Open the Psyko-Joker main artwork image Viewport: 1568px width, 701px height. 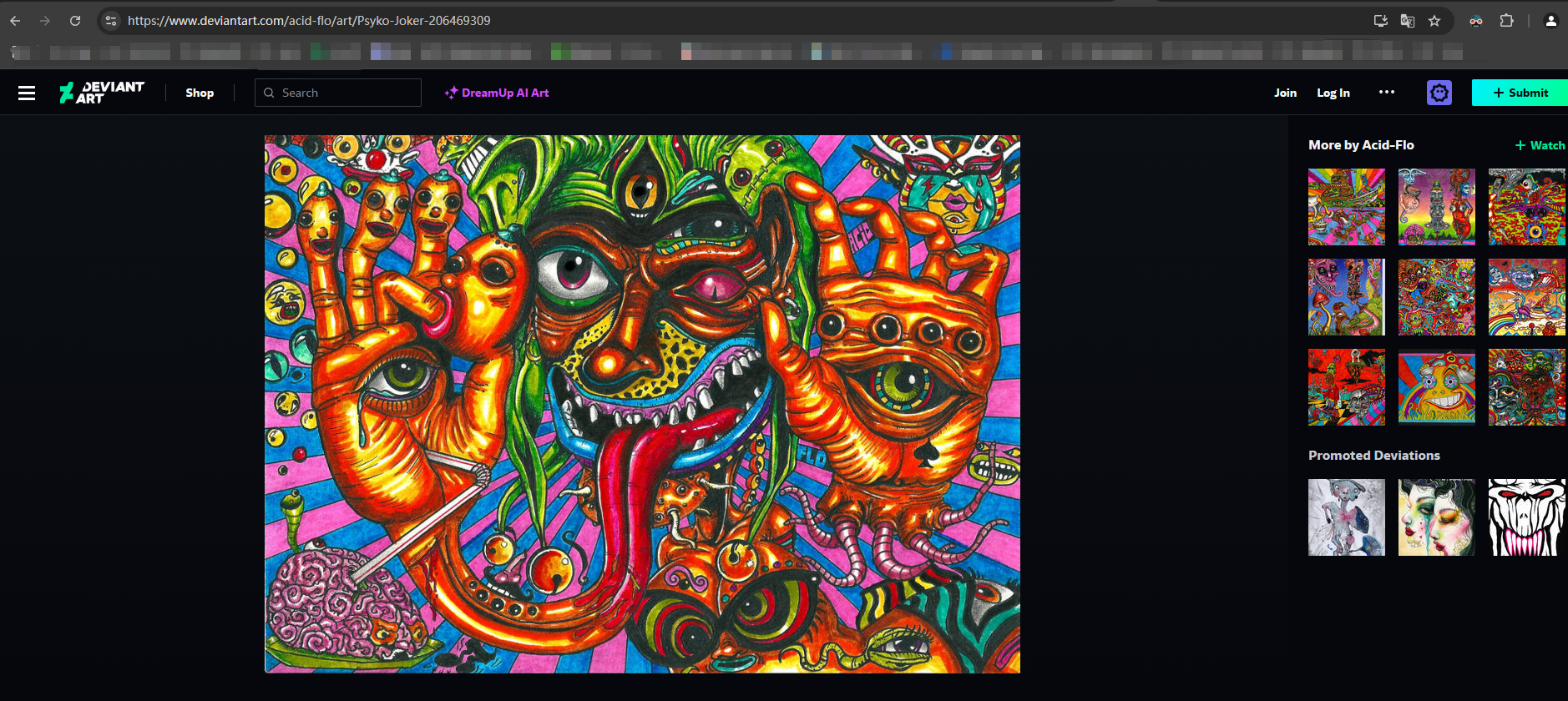click(642, 404)
